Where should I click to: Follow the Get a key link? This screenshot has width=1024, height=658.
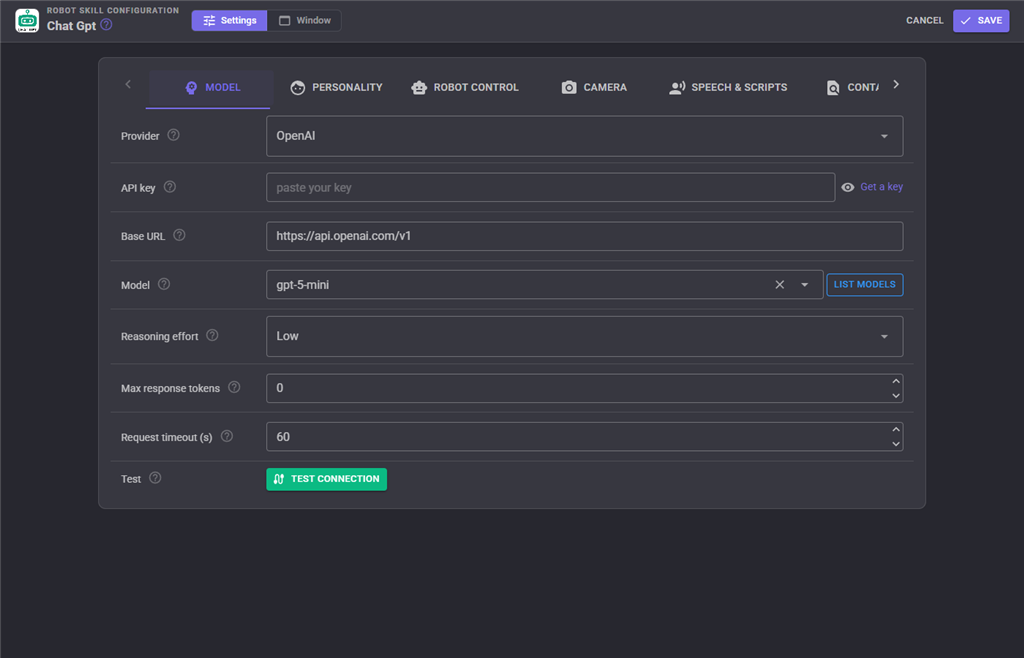(x=881, y=187)
